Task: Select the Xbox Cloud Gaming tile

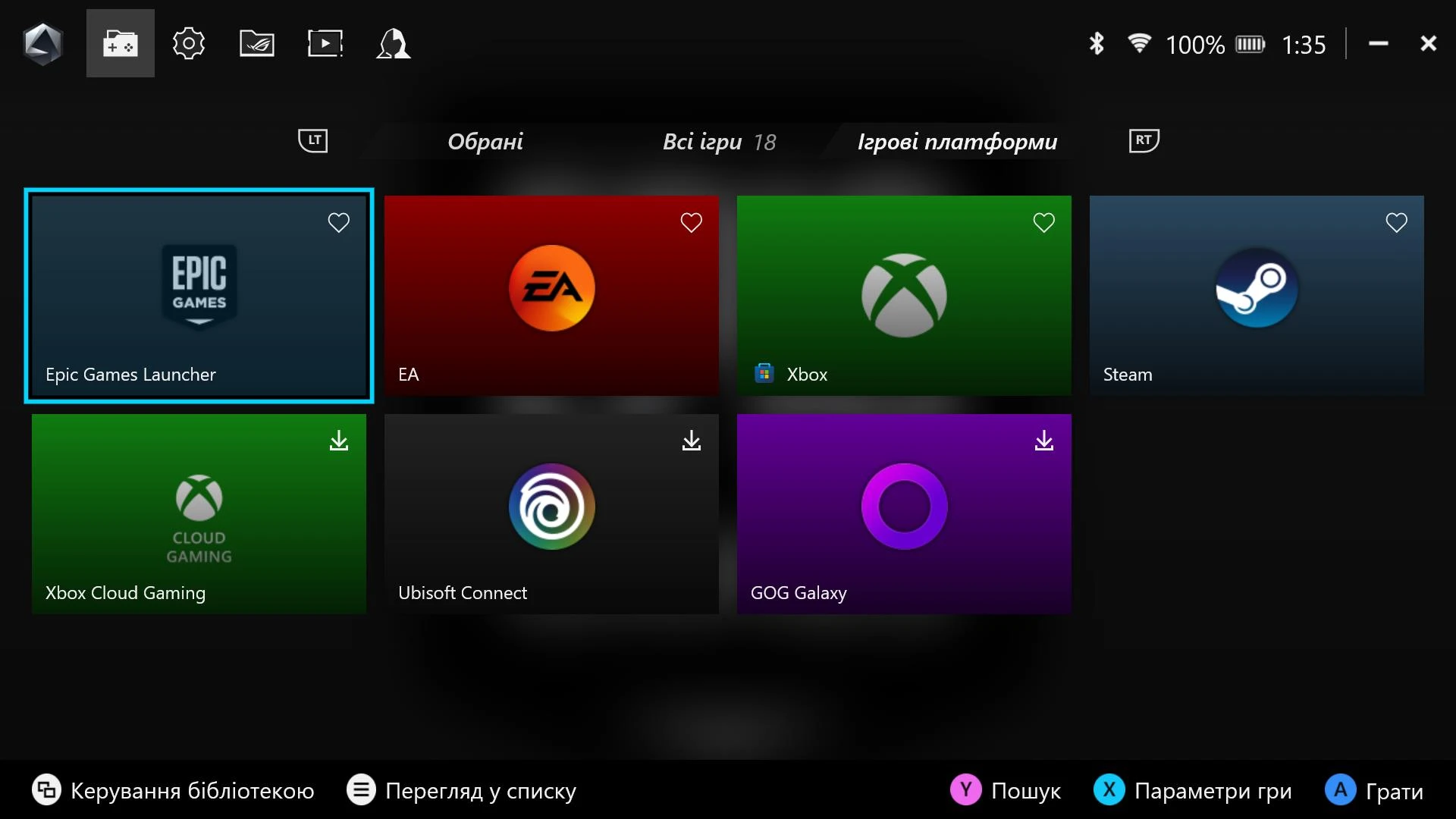Action: (x=199, y=514)
